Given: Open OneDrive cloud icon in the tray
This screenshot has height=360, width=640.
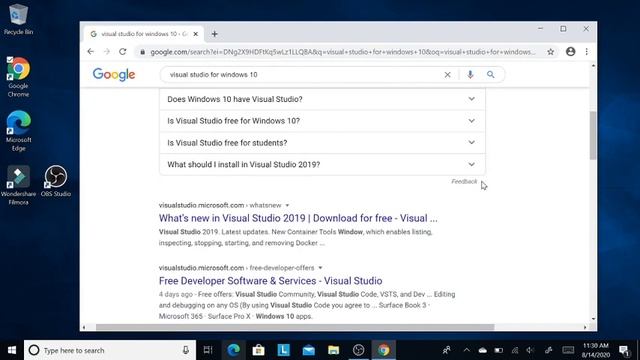Looking at the screenshot, I should coord(482,350).
